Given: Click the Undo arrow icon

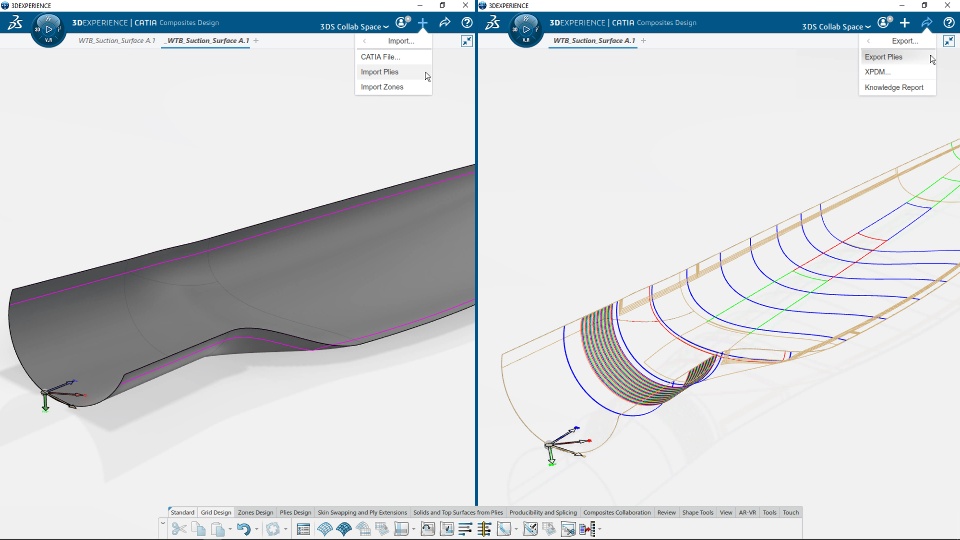Looking at the screenshot, I should pyautogui.click(x=244, y=528).
